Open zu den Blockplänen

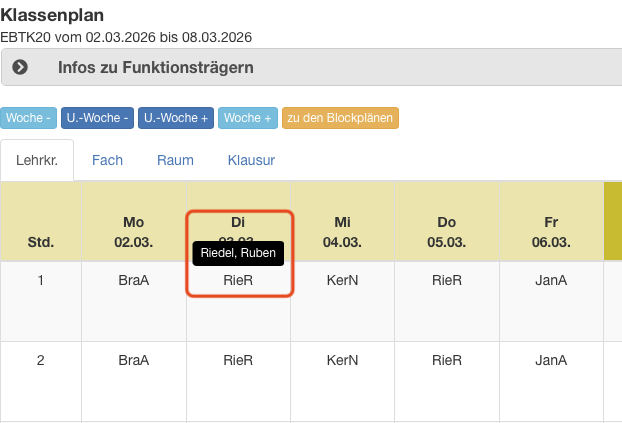[x=340, y=118]
